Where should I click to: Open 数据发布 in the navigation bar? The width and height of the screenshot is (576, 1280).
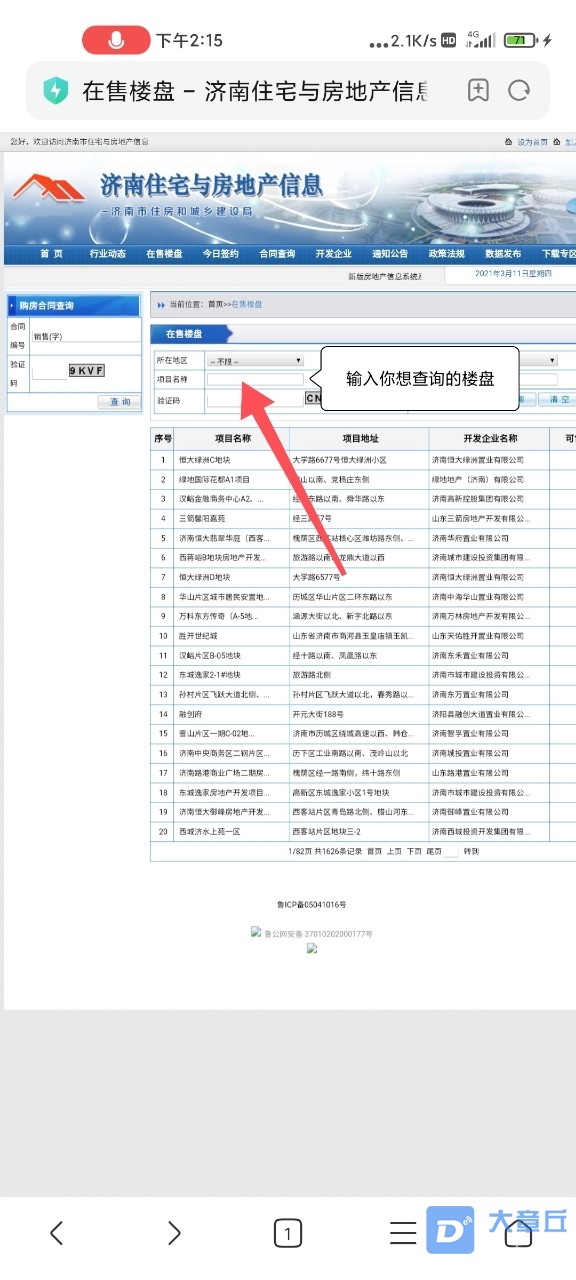pos(503,254)
